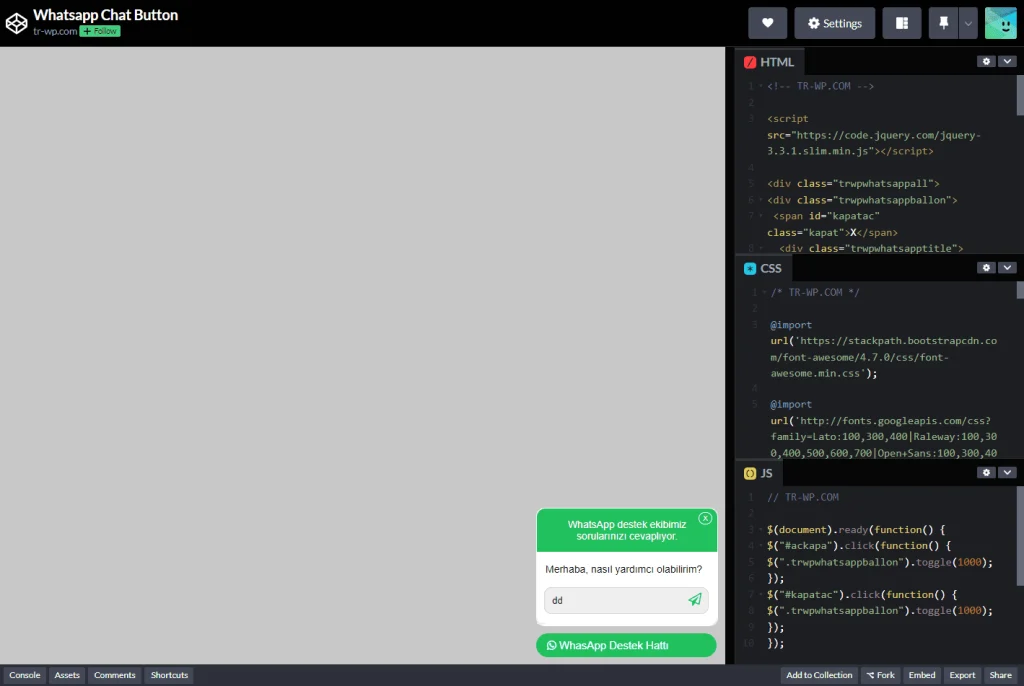Image resolution: width=1024 pixels, height=686 pixels.
Task: Click the Whatsapp Chat Button title
Action: click(x=106, y=15)
